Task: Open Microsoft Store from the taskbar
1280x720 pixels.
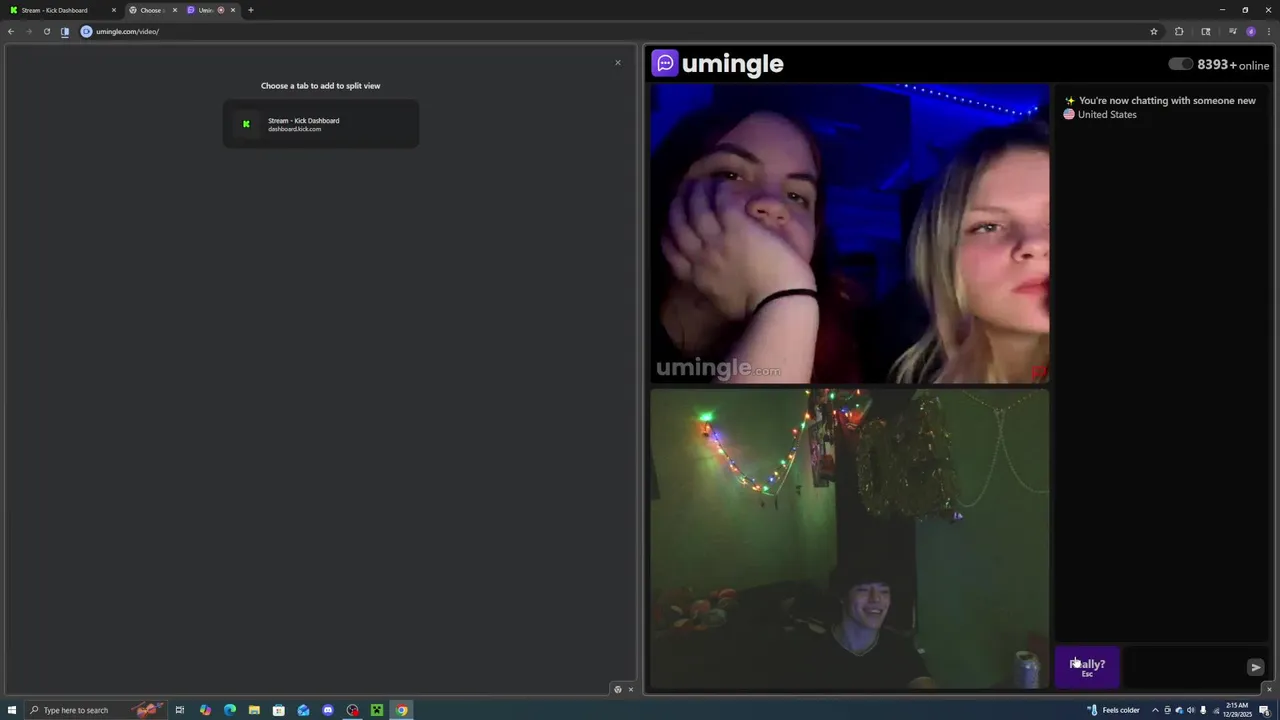Action: (279, 710)
